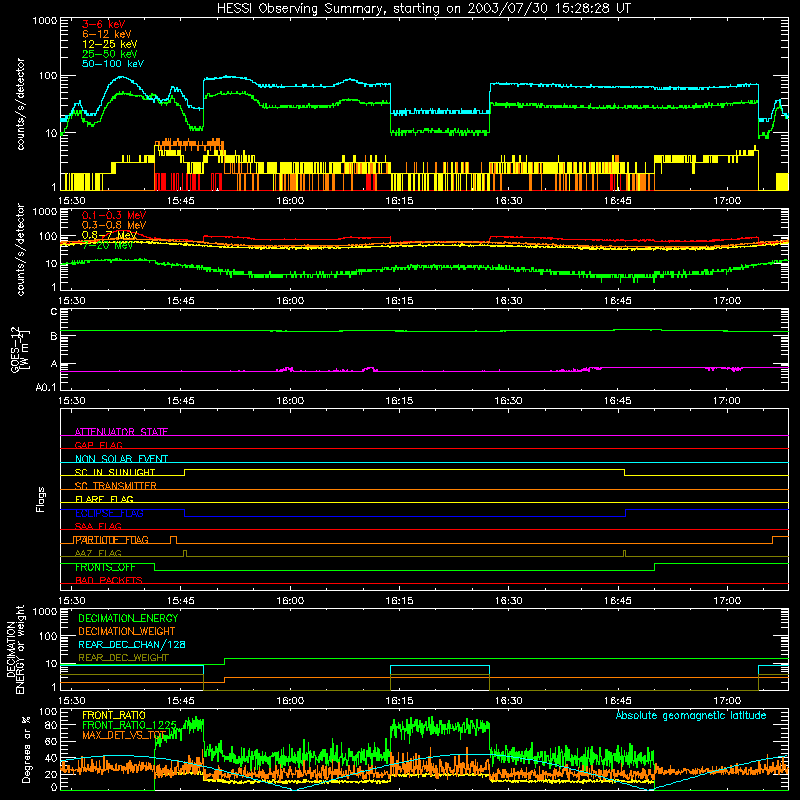Click the 0.3-0.8 MeV legend label

[114, 225]
